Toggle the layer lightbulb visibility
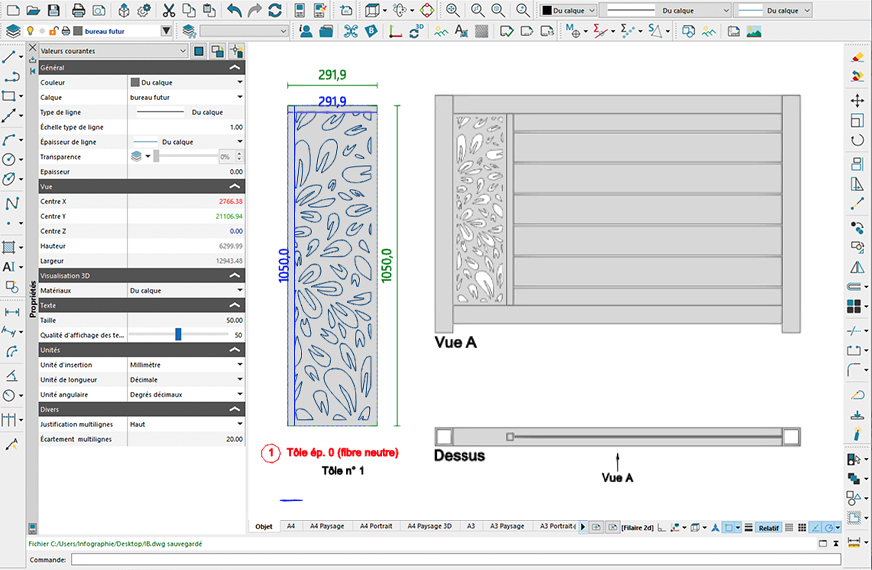Viewport: 872px width, 570px height. pyautogui.click(x=30, y=31)
